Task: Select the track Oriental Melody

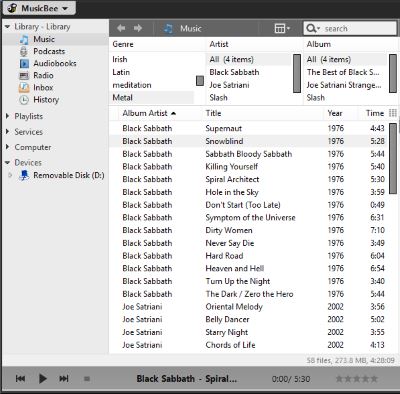Action: pos(234,307)
